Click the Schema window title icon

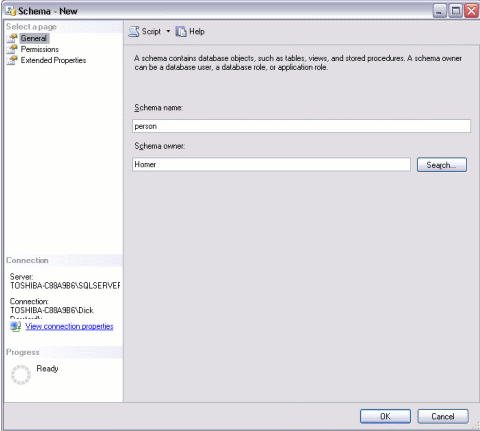11,11
